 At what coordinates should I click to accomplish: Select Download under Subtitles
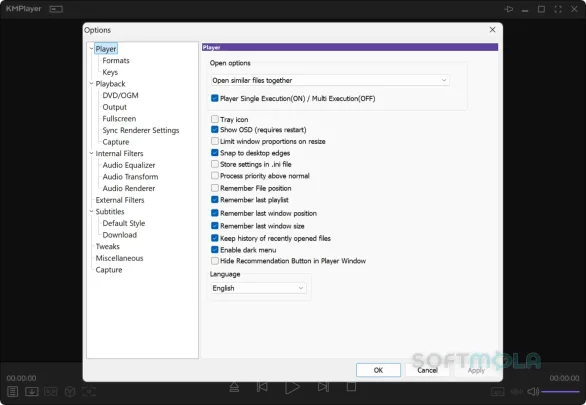point(120,235)
